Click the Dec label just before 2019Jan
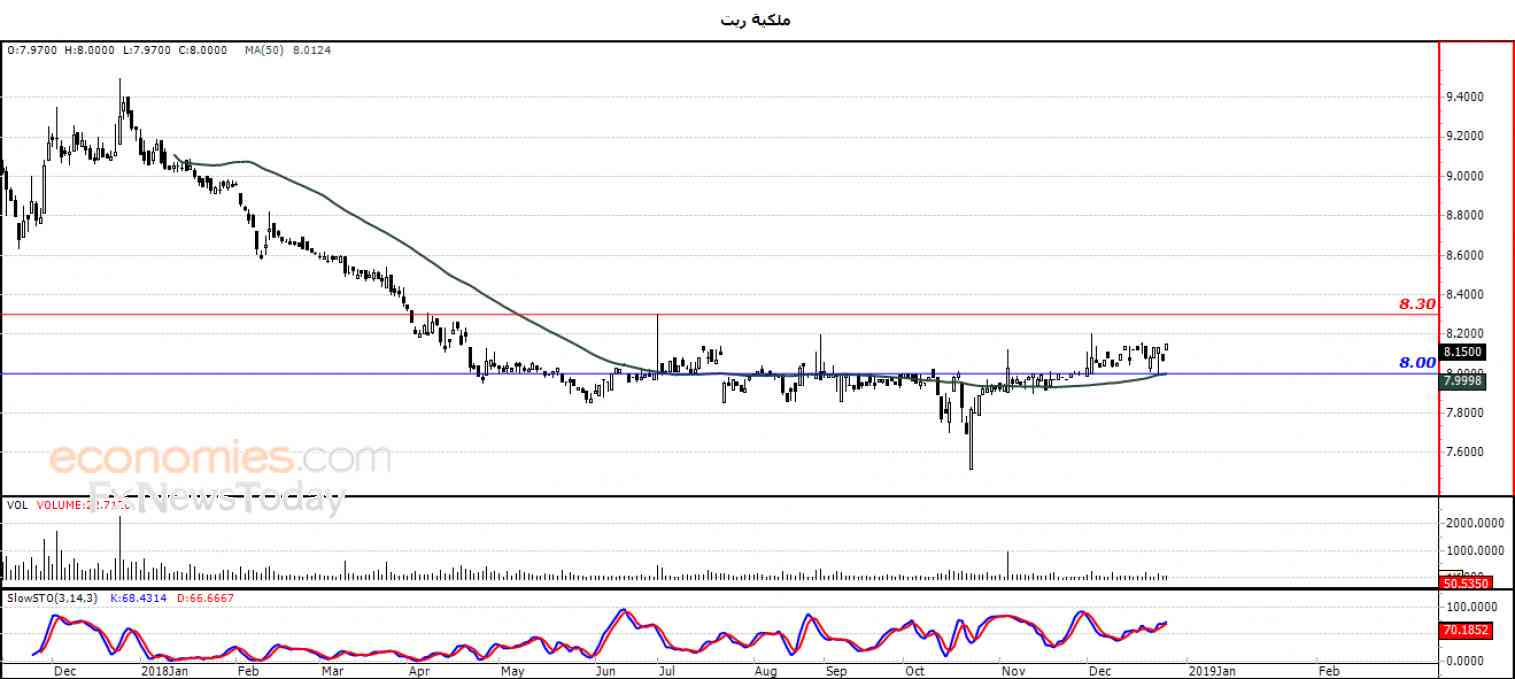This screenshot has width=1515, height=679. tap(1100, 671)
